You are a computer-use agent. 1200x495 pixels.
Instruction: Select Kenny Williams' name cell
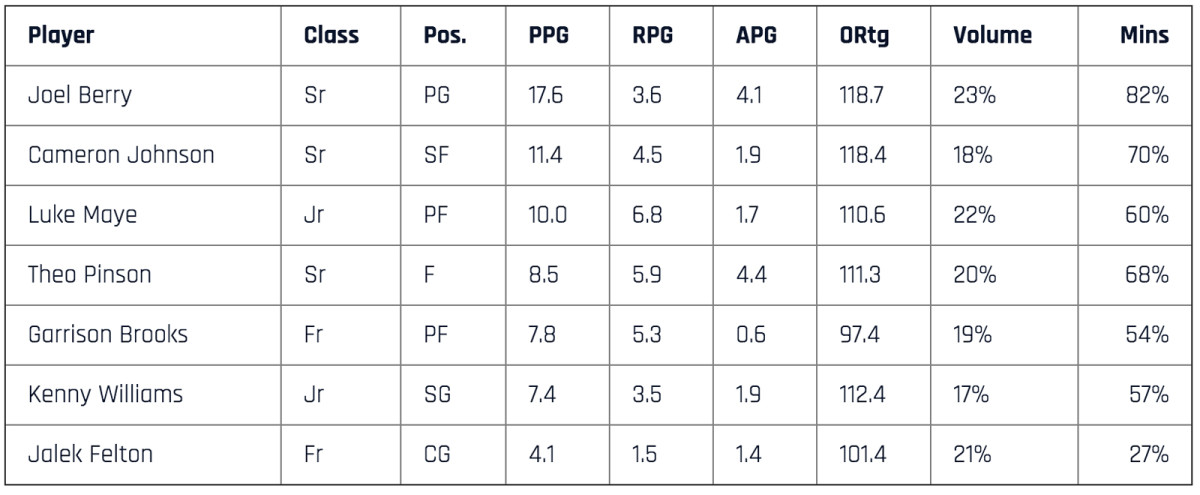pos(105,394)
